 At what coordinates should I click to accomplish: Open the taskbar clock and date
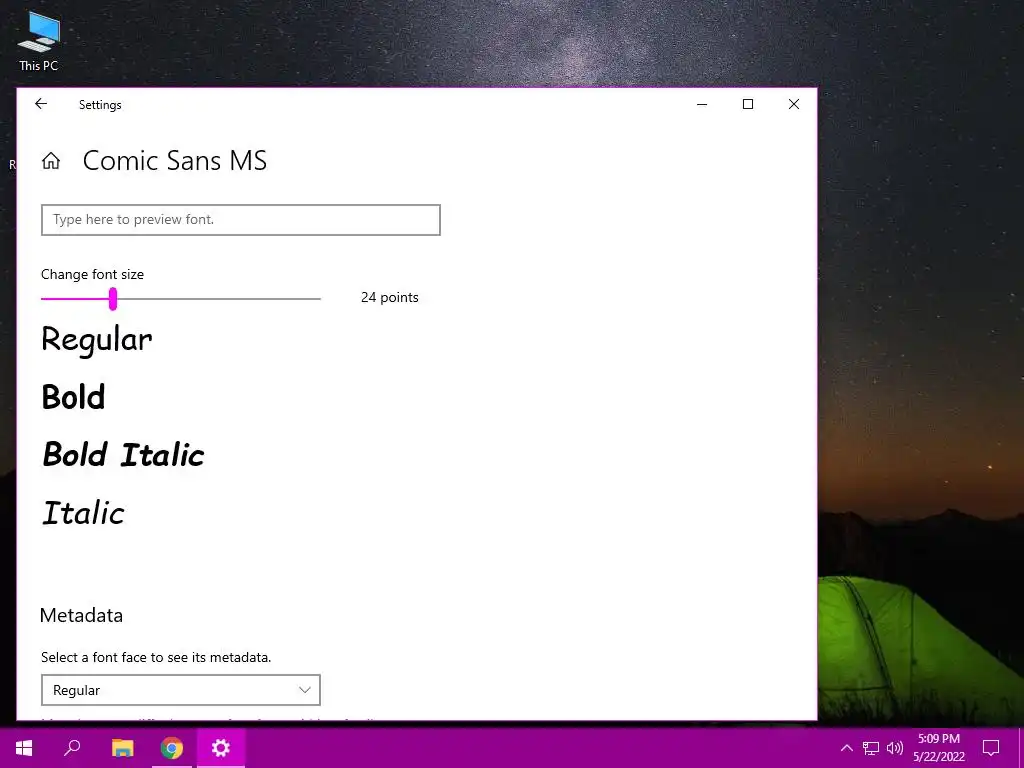tap(939, 748)
